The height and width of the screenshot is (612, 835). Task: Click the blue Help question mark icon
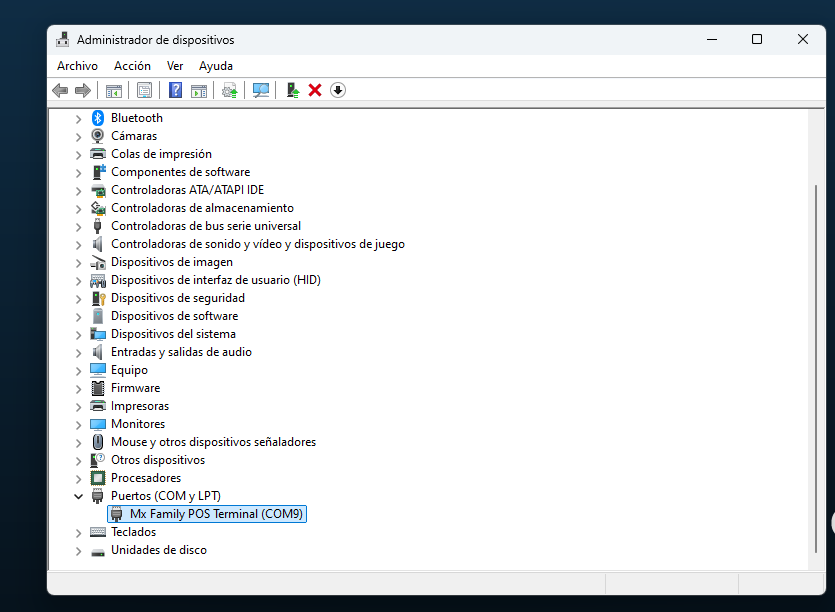tap(175, 90)
